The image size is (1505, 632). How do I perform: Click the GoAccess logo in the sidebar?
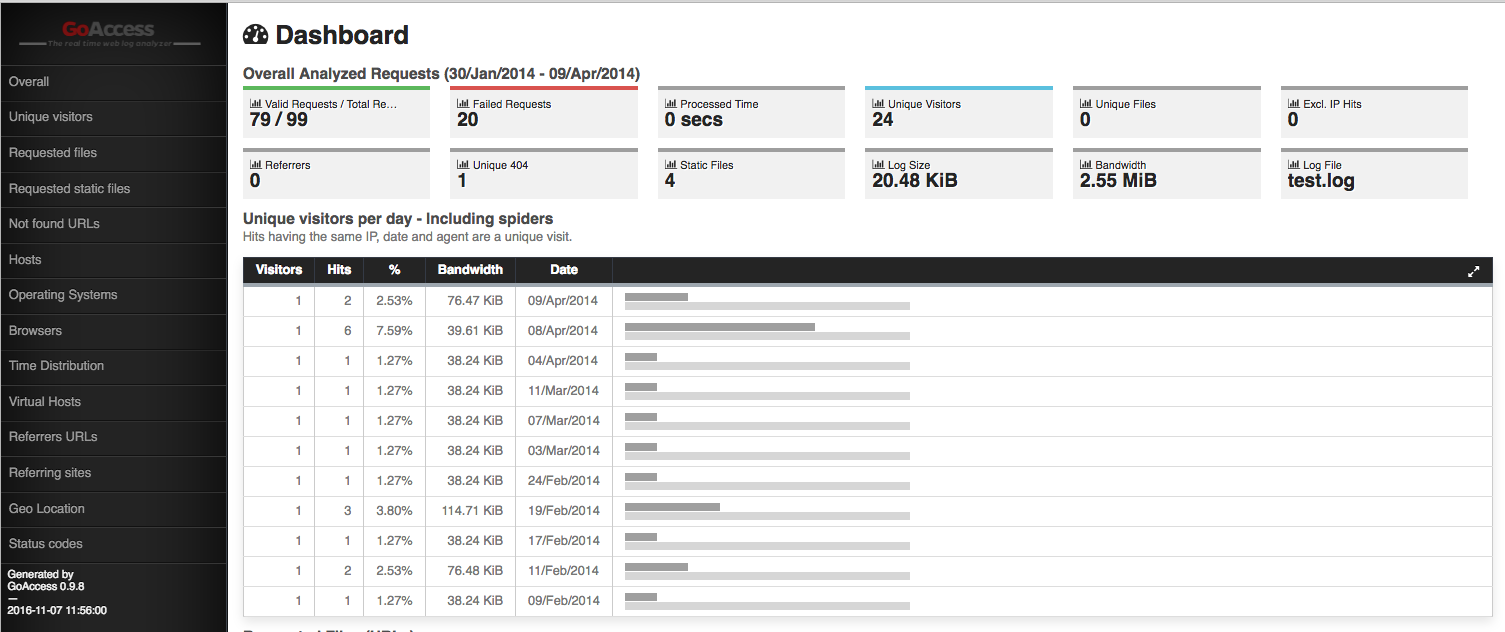[110, 34]
